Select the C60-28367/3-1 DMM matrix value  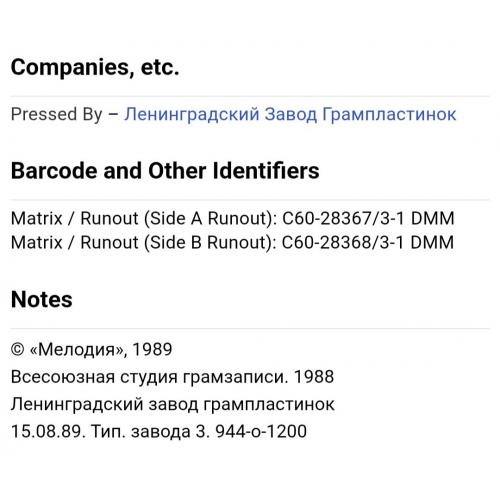[368, 219]
